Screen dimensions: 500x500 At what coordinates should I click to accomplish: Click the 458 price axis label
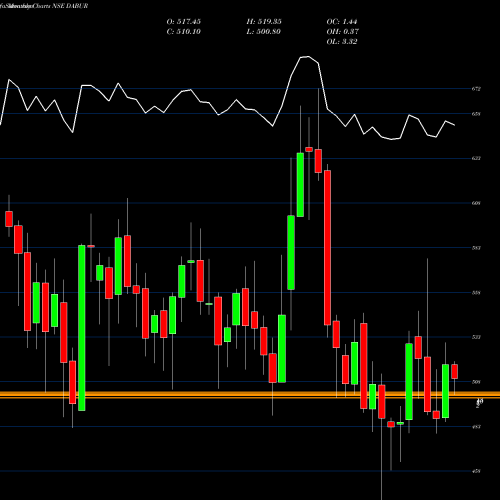[476, 471]
